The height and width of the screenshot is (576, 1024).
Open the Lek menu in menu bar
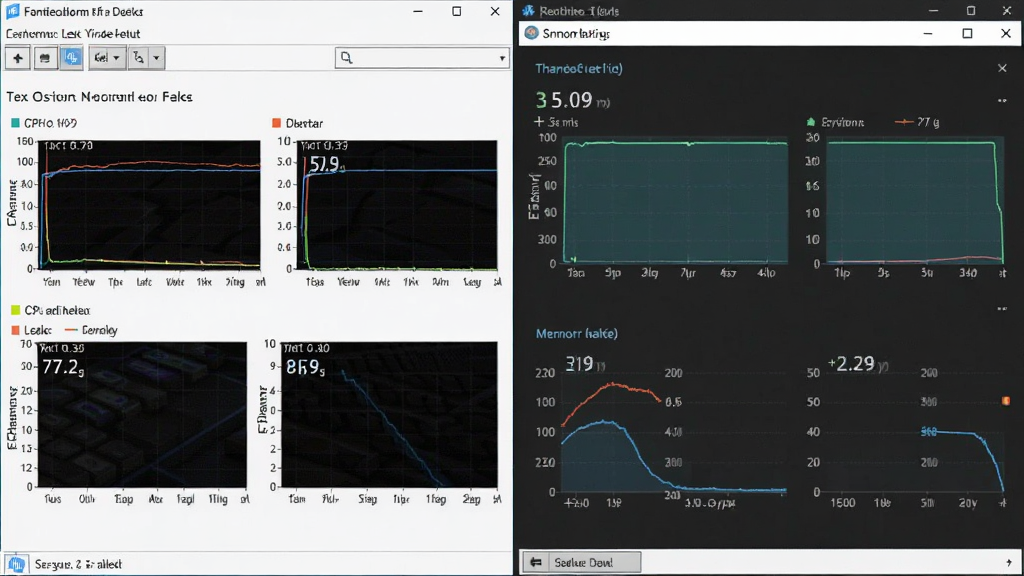coord(71,33)
